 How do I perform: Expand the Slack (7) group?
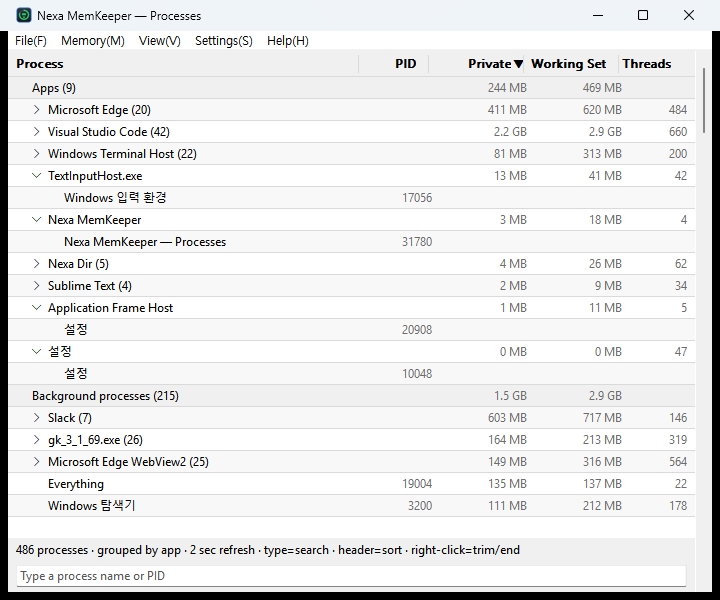[37, 418]
